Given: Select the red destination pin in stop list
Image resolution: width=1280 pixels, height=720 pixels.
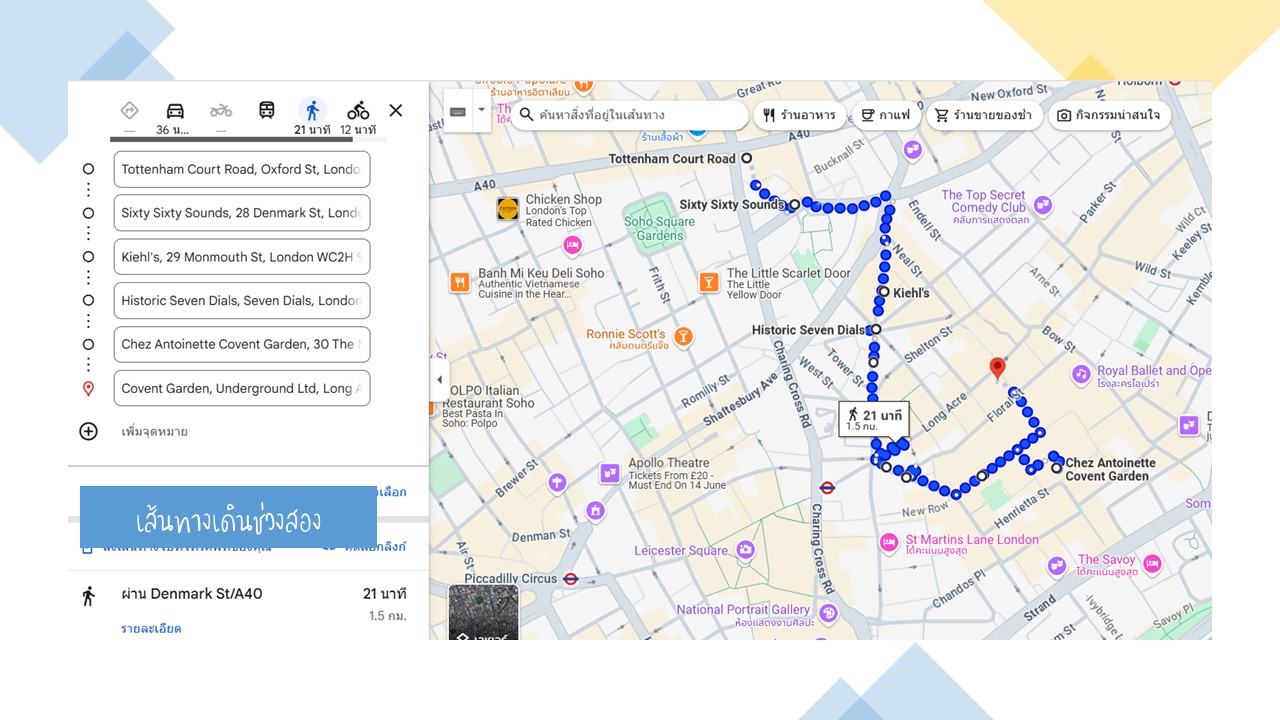Looking at the screenshot, I should pyautogui.click(x=89, y=389).
